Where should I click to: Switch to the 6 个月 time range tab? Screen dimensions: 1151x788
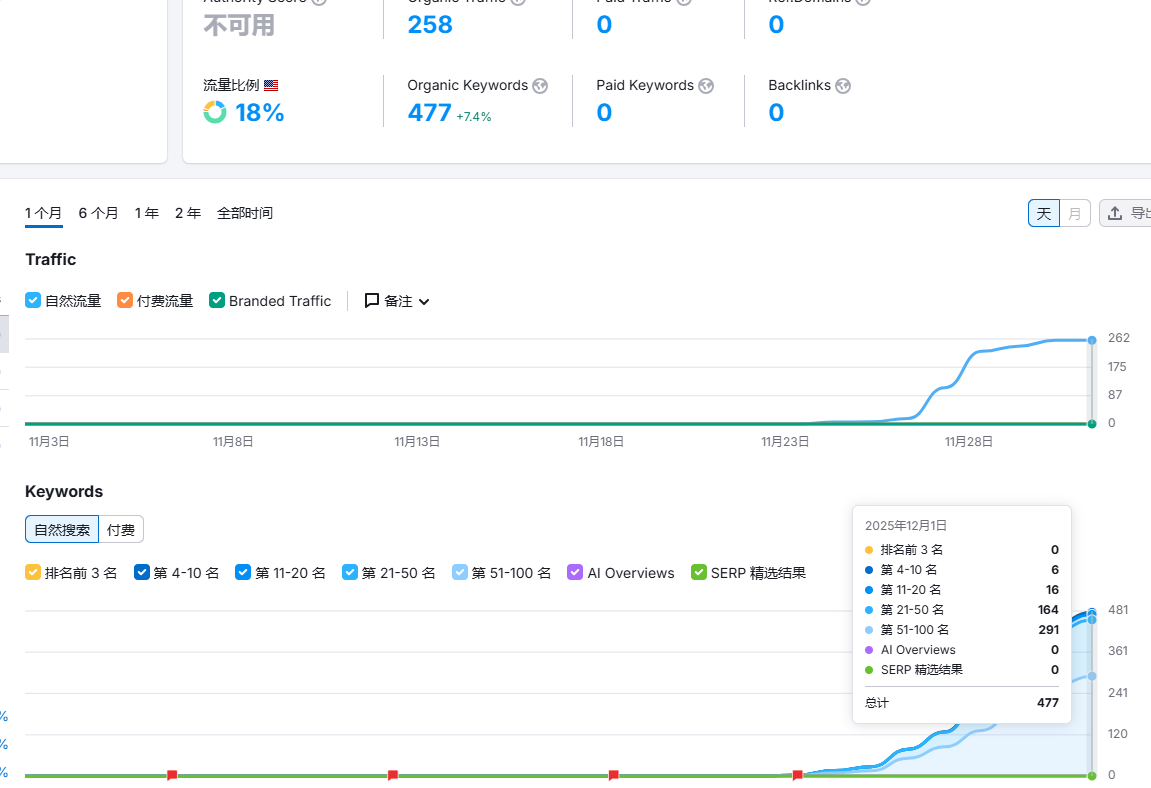click(x=98, y=213)
